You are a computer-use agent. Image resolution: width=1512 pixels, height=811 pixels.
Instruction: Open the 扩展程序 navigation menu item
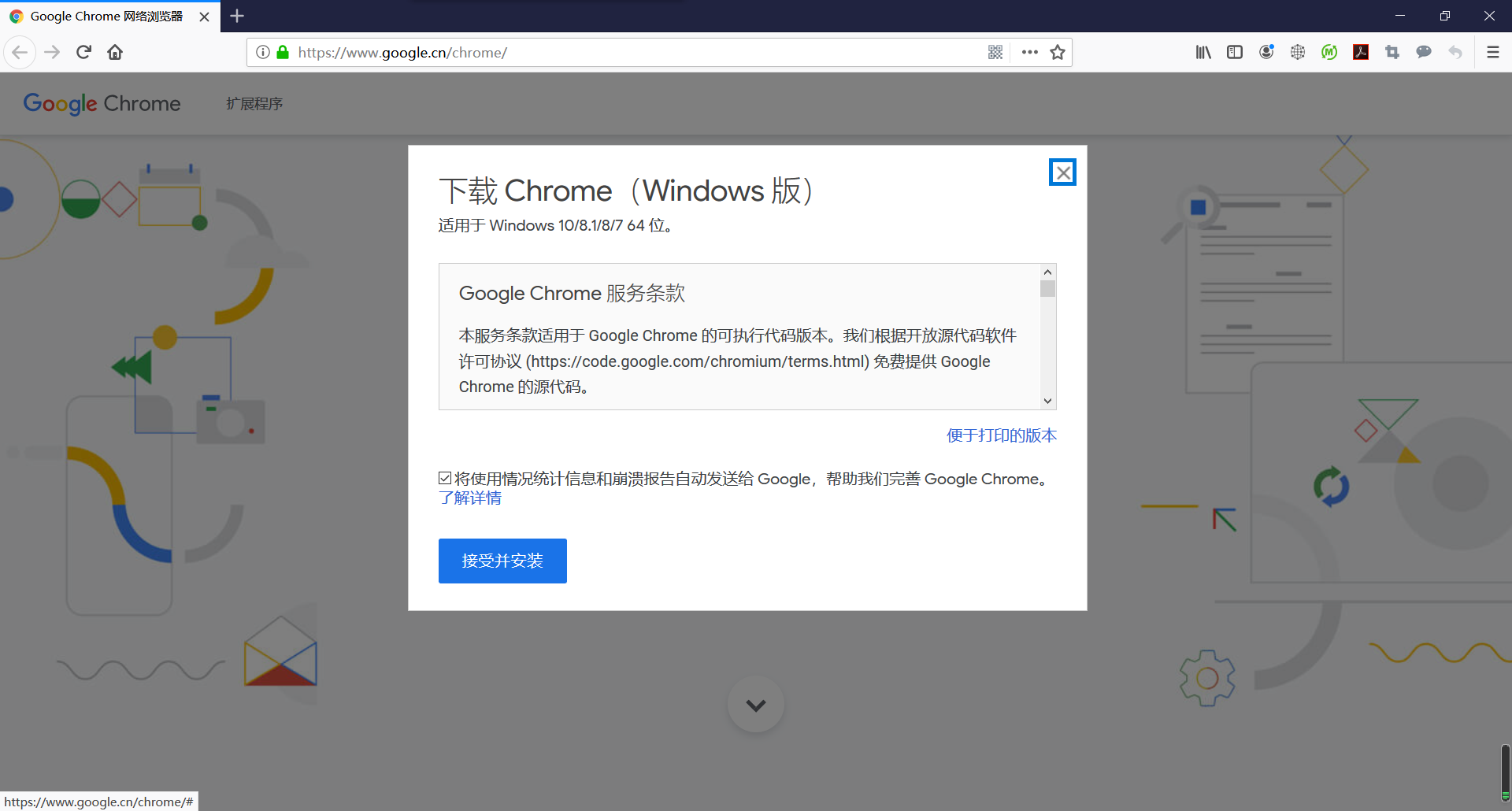254,103
